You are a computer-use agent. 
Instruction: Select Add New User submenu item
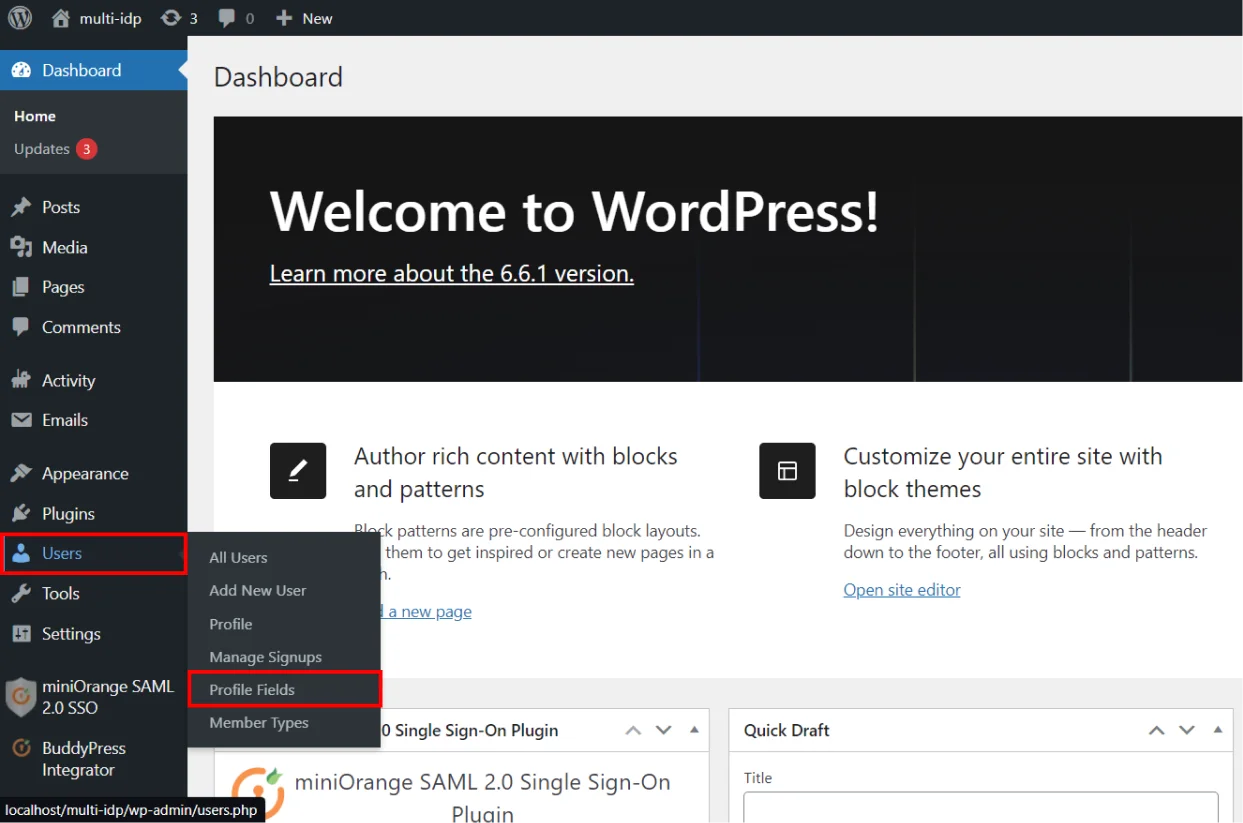pos(258,590)
